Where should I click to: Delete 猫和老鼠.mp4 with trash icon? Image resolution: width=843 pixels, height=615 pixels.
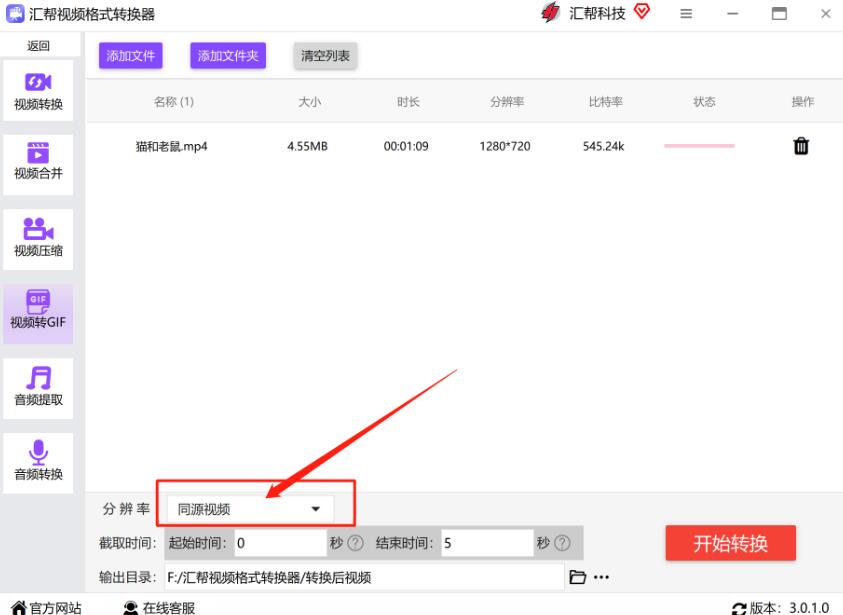801,146
